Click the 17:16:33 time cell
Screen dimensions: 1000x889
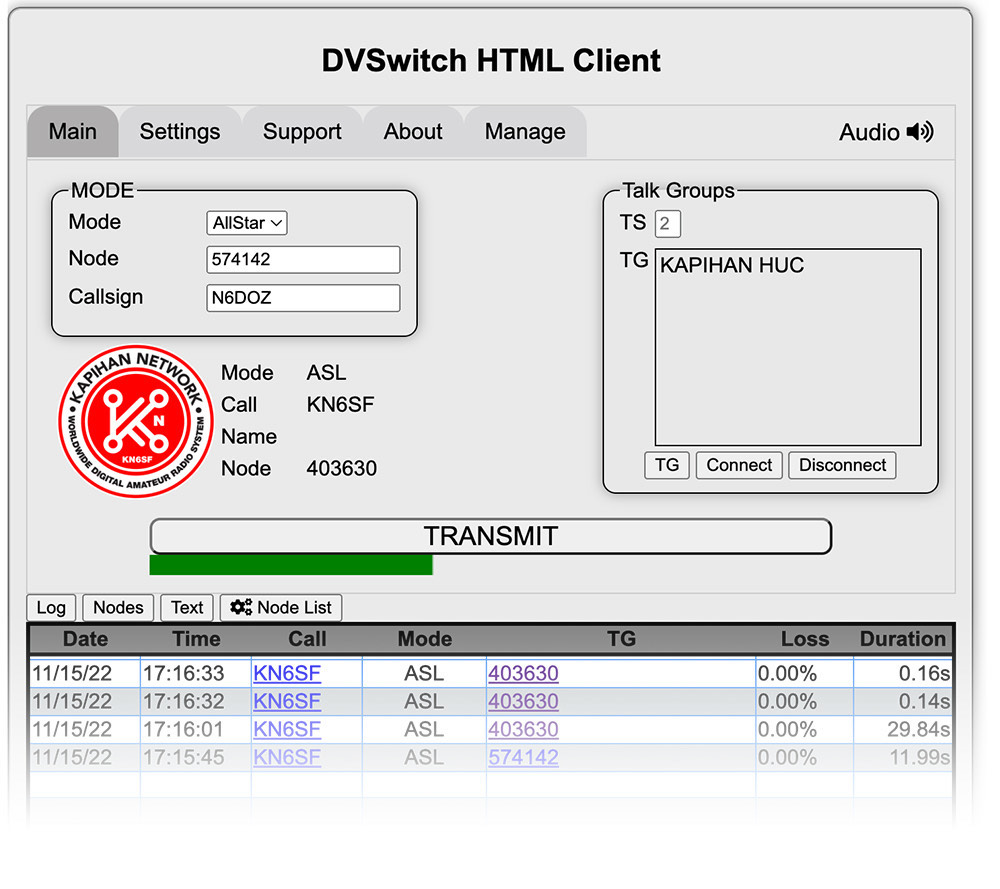[196, 673]
